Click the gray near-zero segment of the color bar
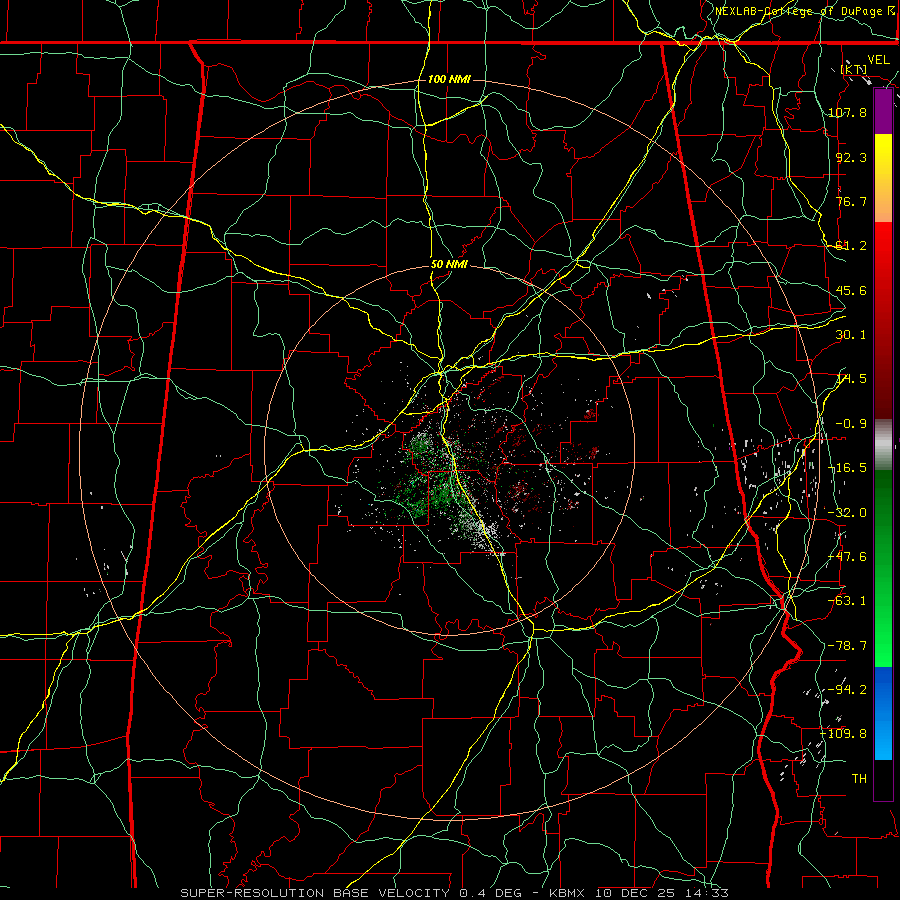Image resolution: width=900 pixels, height=900 pixels. [883, 445]
